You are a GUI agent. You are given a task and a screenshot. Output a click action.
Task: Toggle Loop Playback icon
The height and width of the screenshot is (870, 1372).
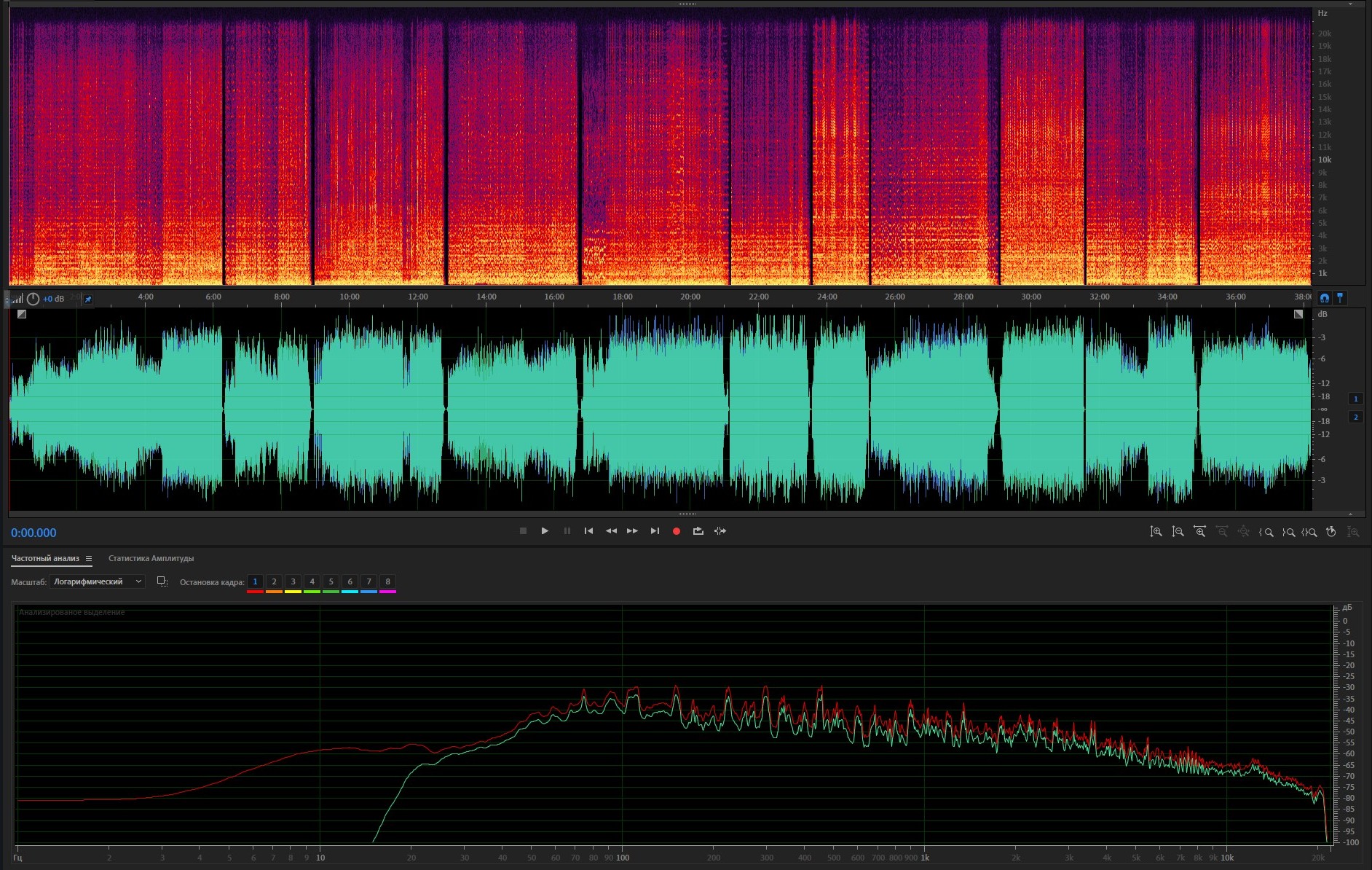click(698, 531)
